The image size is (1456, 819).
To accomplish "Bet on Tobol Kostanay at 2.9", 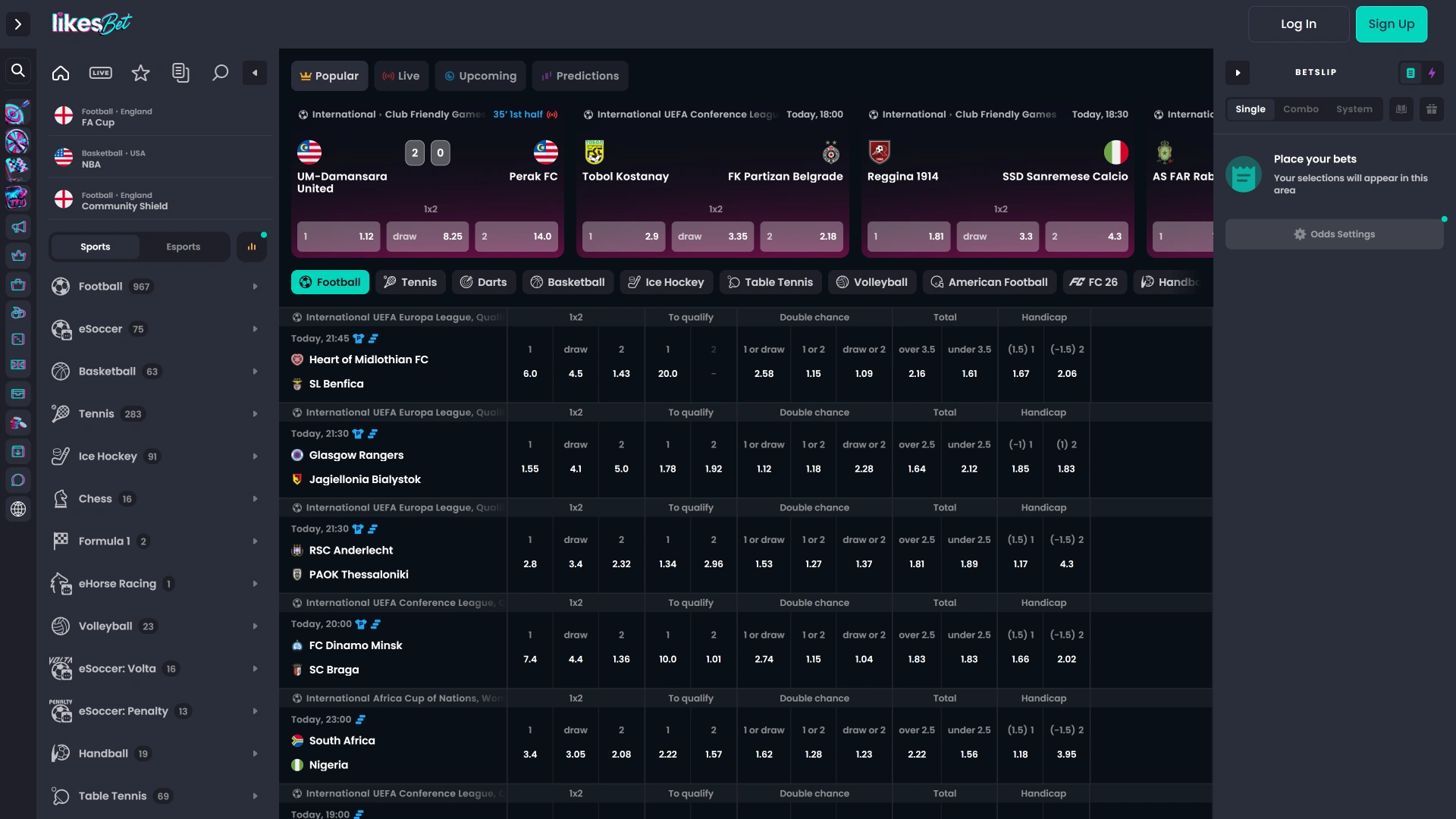I will pos(623,237).
